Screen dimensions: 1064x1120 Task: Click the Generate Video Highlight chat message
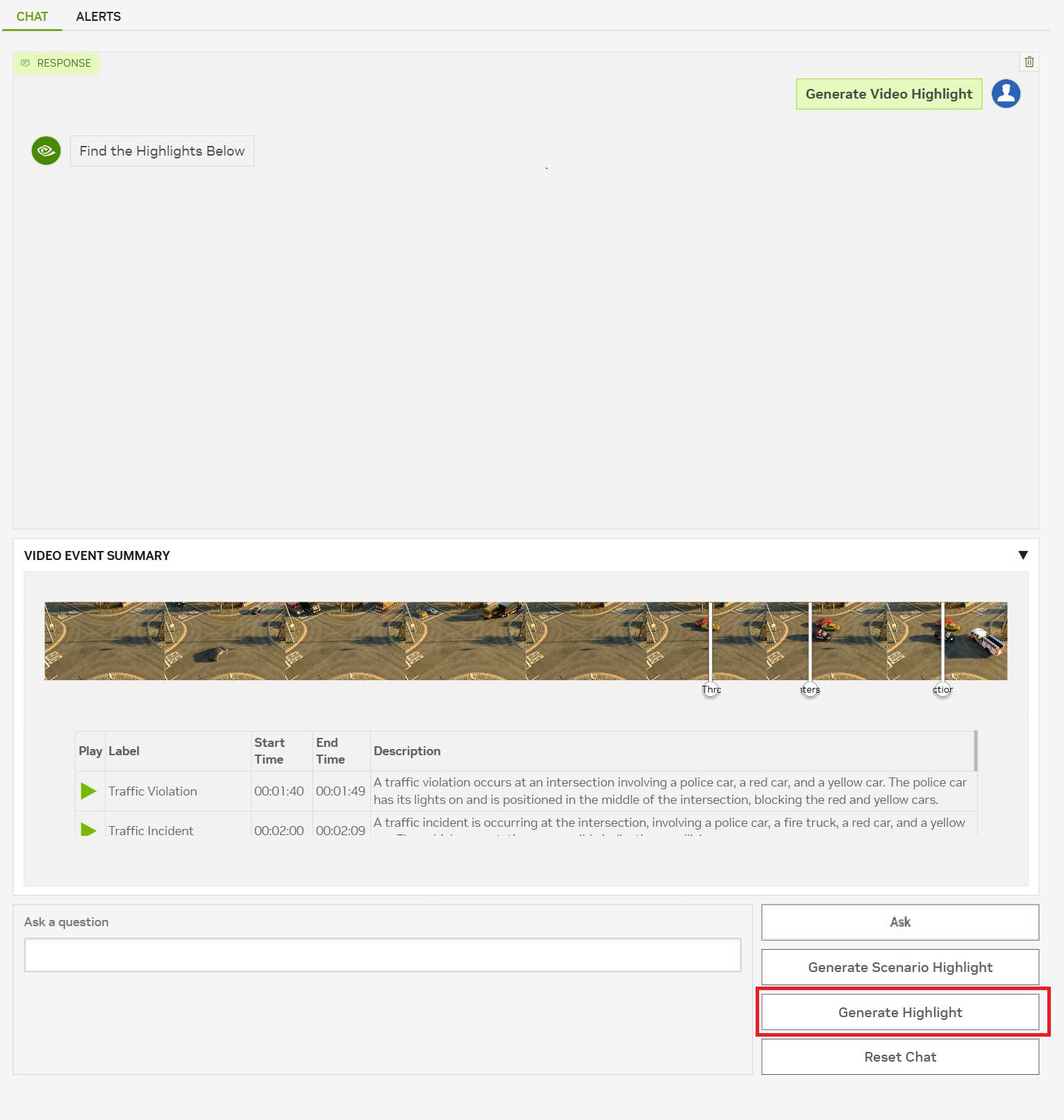(x=888, y=94)
